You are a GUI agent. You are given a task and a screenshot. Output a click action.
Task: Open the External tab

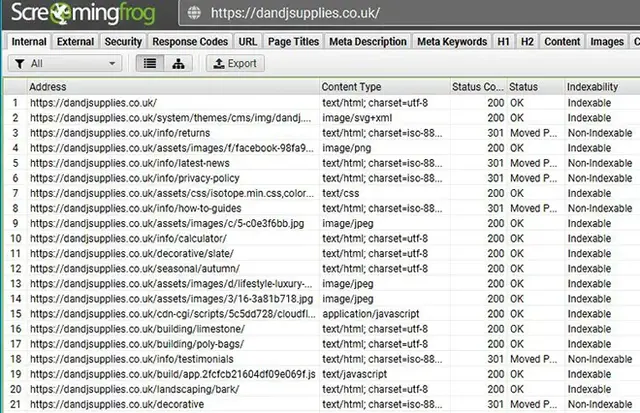(75, 42)
